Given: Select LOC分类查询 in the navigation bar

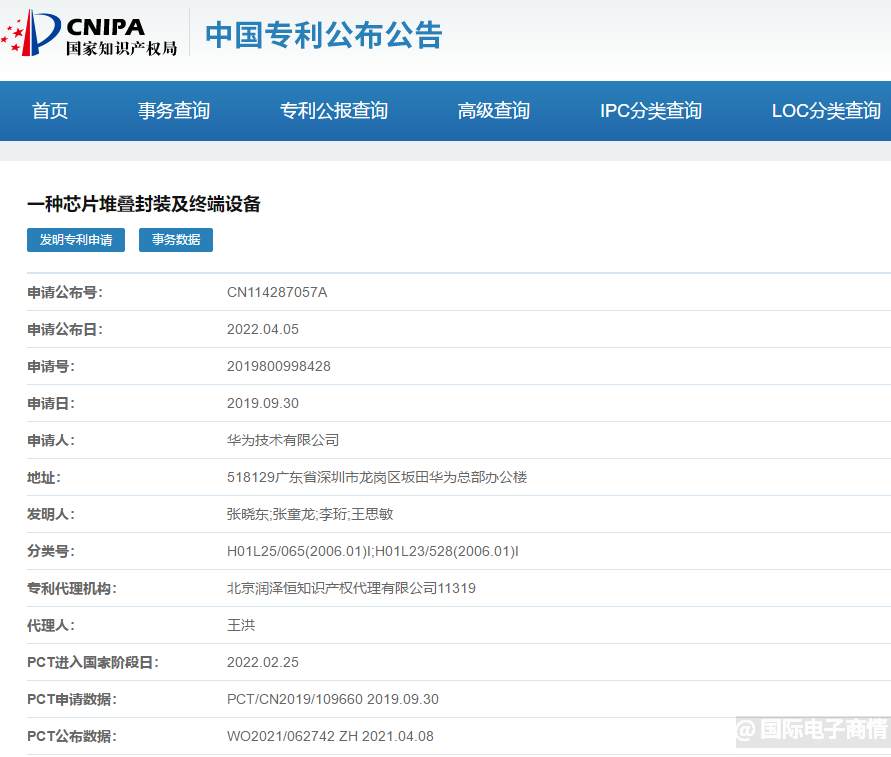Looking at the screenshot, I should pos(826,111).
